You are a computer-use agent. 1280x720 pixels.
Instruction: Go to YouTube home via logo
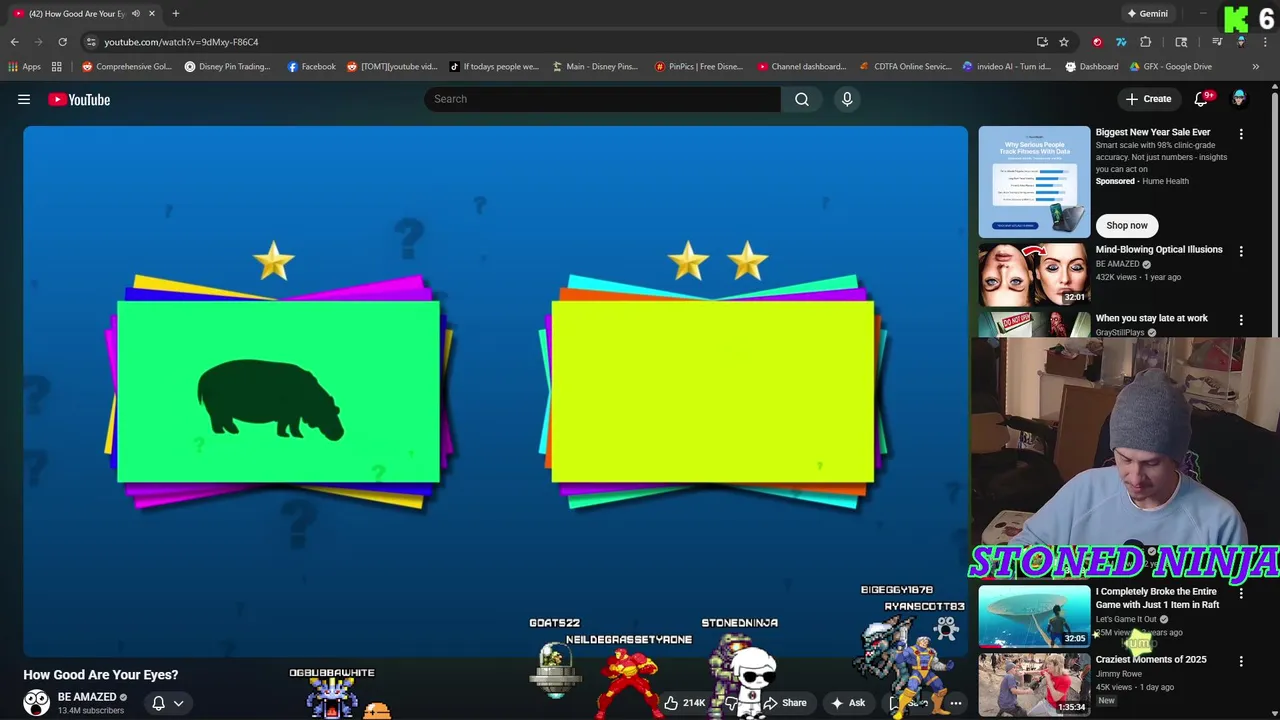(x=79, y=99)
